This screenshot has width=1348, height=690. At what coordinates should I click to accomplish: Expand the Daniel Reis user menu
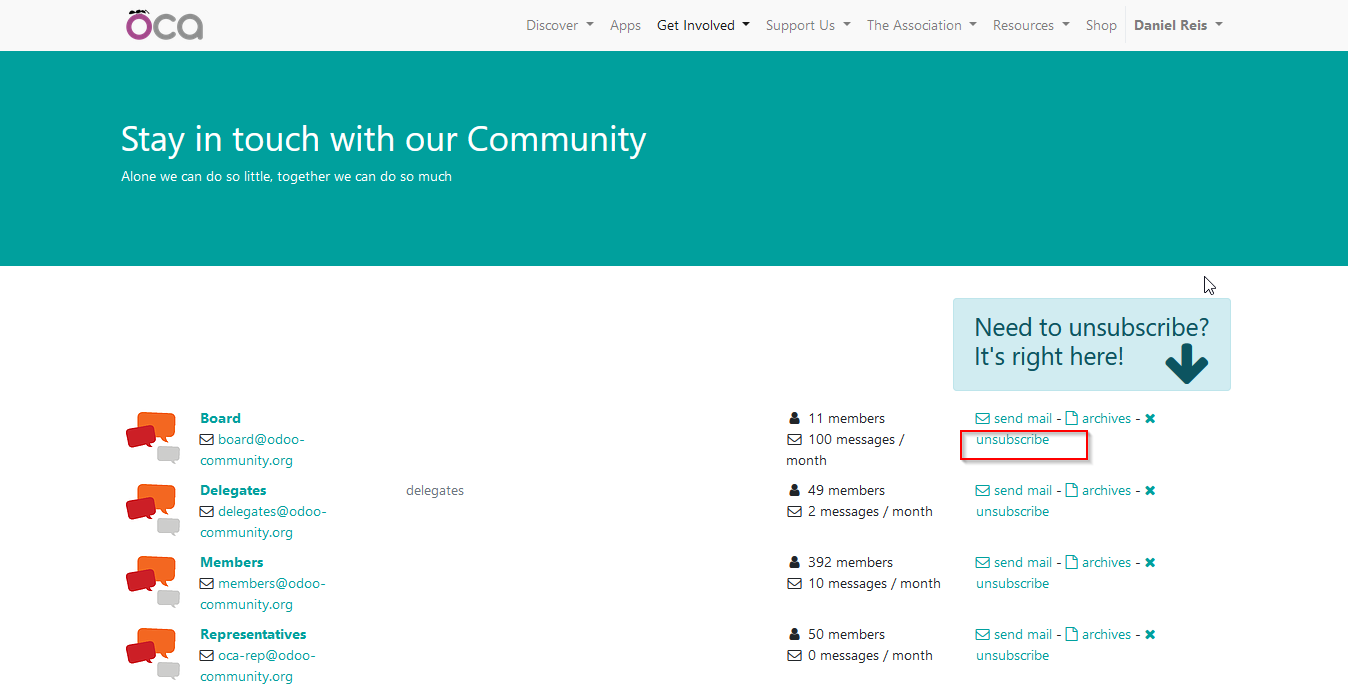point(1177,25)
